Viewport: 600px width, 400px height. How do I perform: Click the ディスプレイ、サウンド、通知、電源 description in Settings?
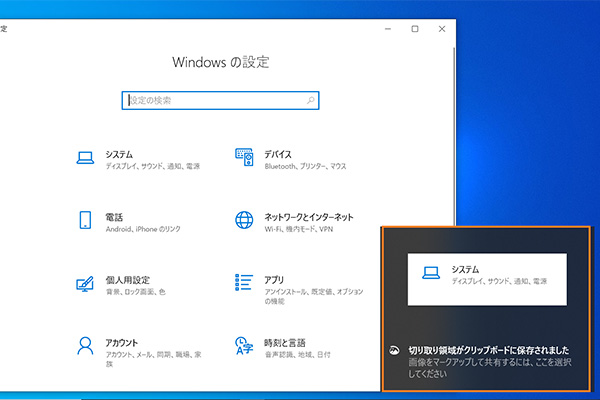pos(153,166)
